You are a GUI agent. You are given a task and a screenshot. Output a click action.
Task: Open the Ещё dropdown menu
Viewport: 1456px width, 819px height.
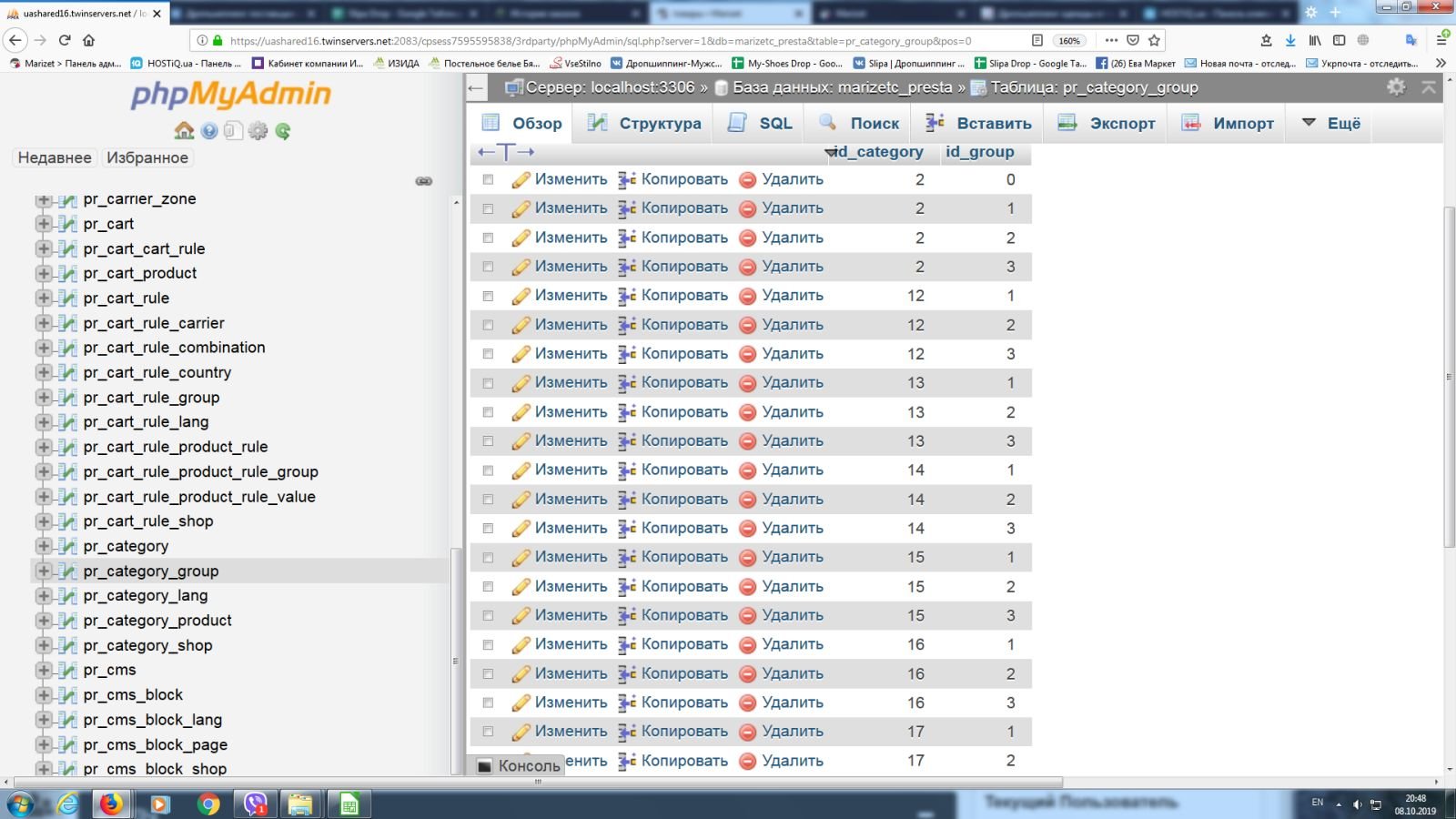click(1330, 124)
